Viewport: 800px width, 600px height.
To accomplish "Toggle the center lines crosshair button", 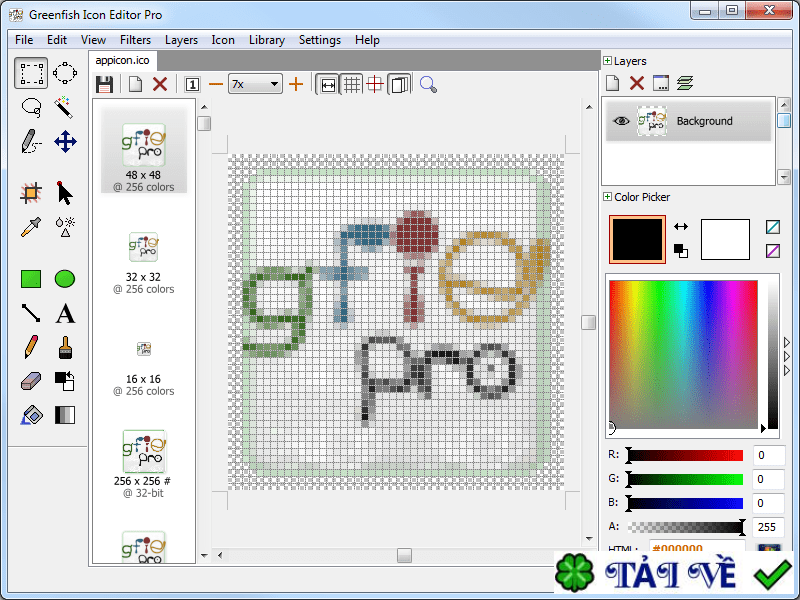I will tap(375, 84).
